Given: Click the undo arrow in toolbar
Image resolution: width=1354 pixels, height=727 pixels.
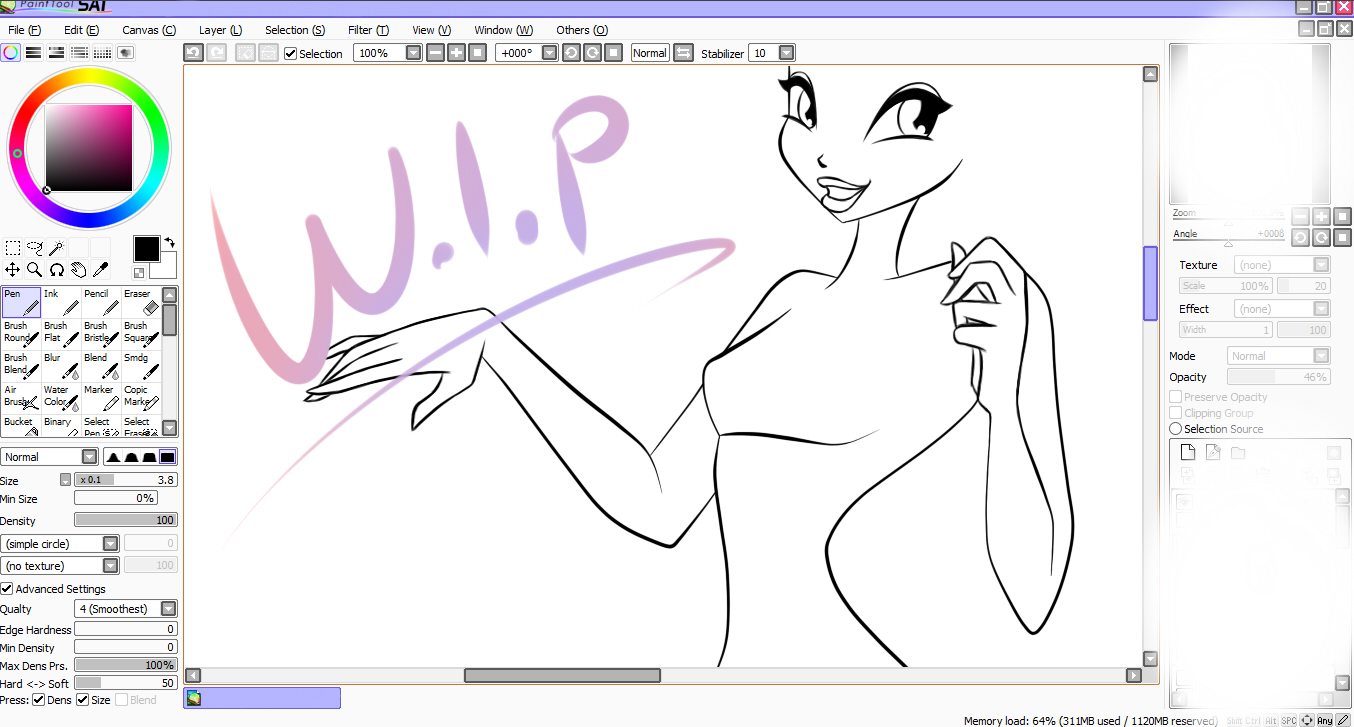Looking at the screenshot, I should pos(194,53).
